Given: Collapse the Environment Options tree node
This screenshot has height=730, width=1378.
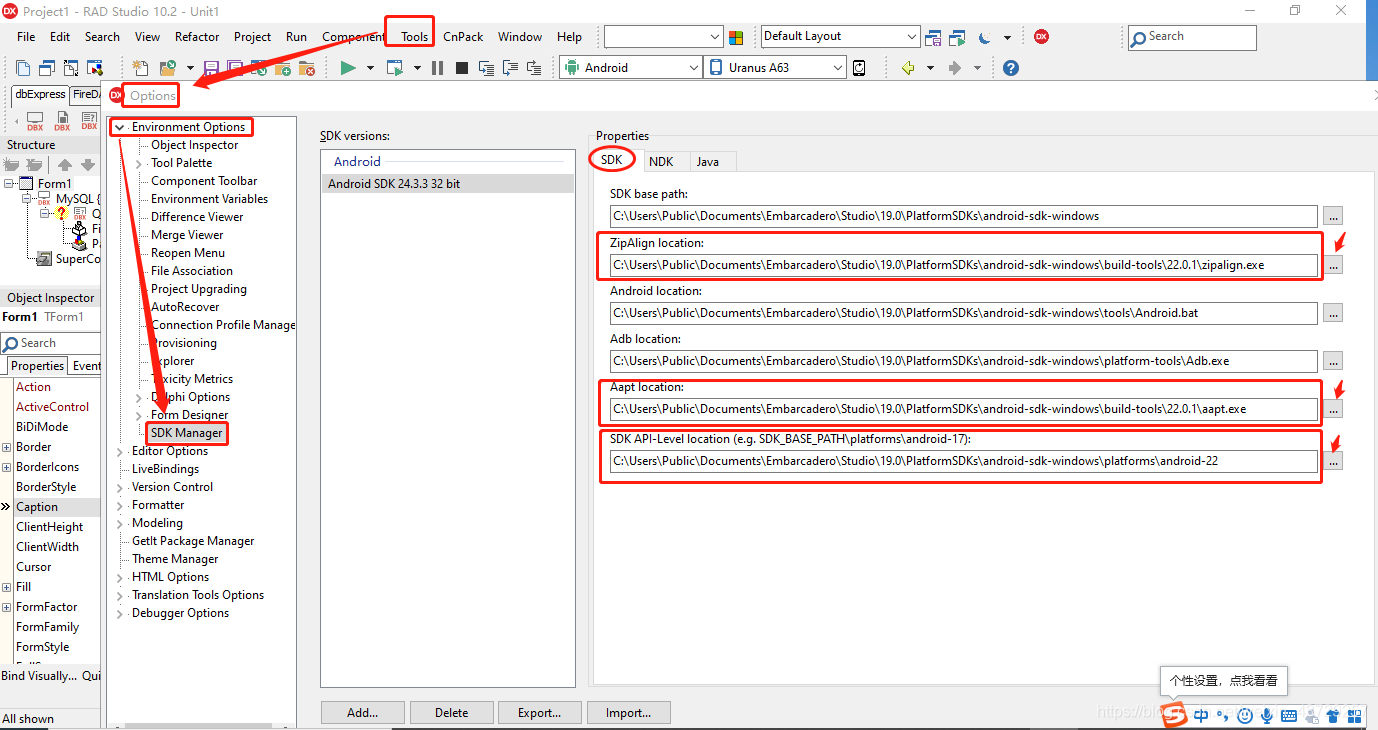Looking at the screenshot, I should 120,127.
